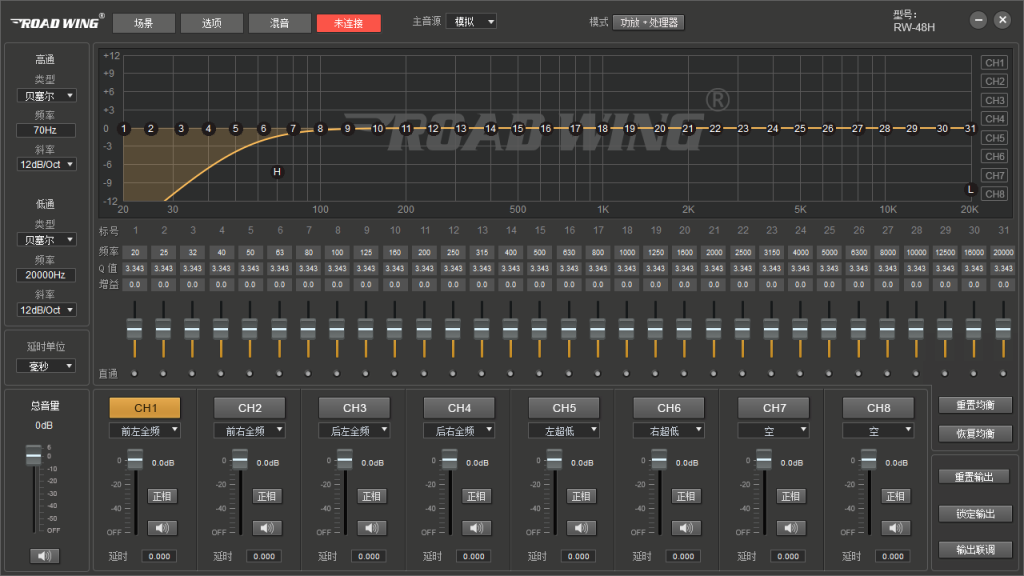Click the CH1 delay 0.000 field

159,556
